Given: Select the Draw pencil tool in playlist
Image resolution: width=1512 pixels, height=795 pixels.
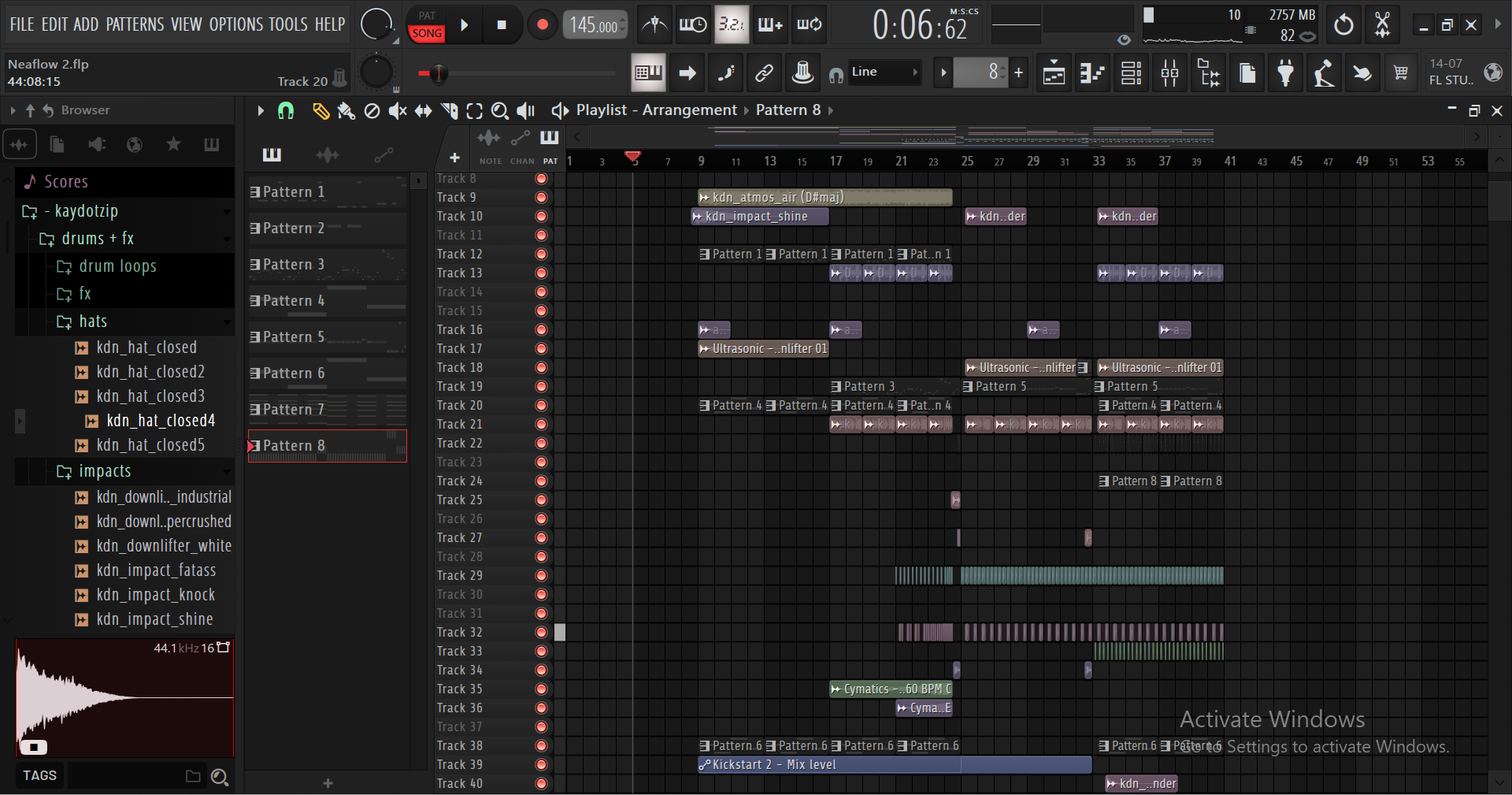Looking at the screenshot, I should tap(320, 111).
